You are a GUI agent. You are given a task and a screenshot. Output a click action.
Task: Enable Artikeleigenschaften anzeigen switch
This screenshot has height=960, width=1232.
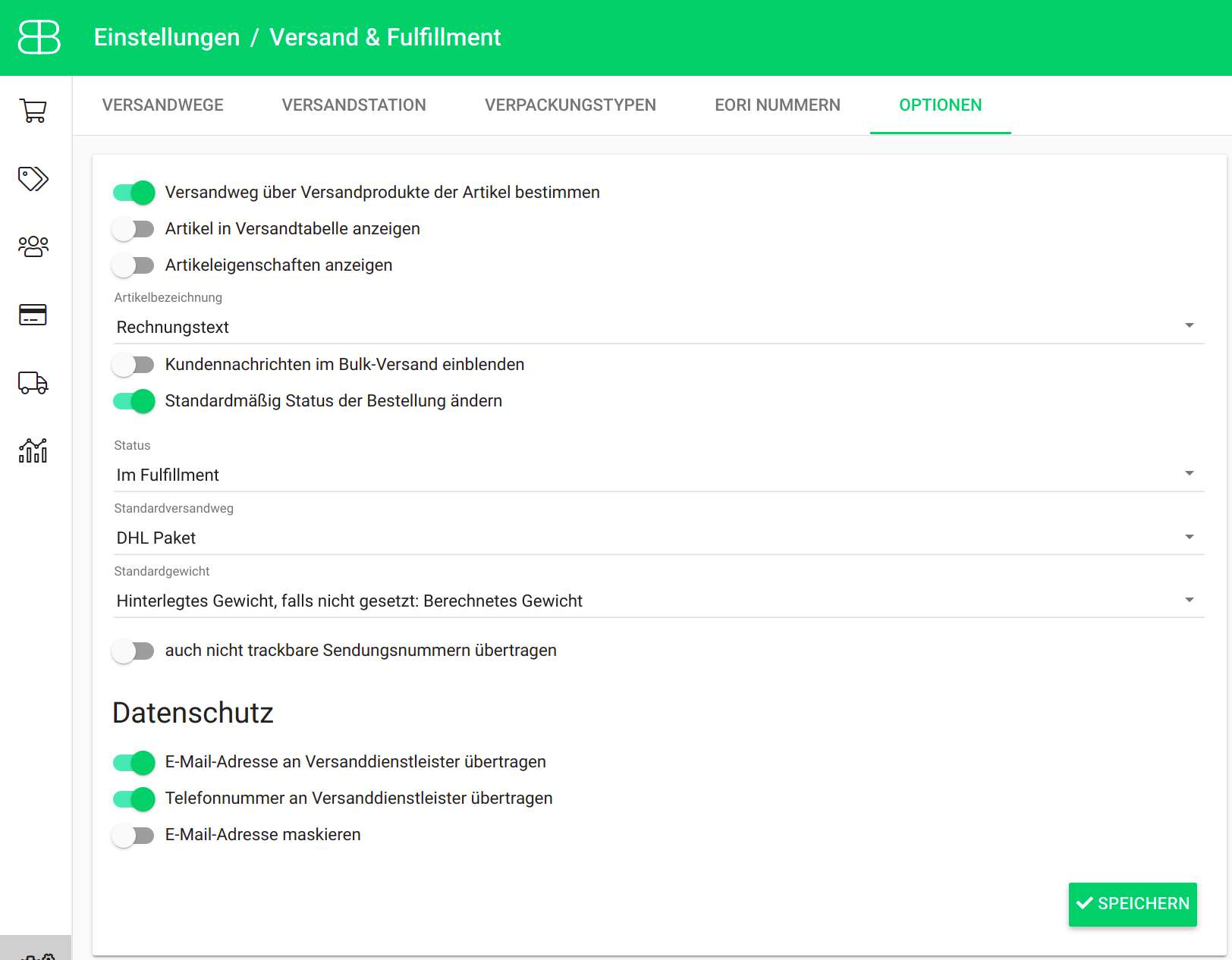pos(133,265)
